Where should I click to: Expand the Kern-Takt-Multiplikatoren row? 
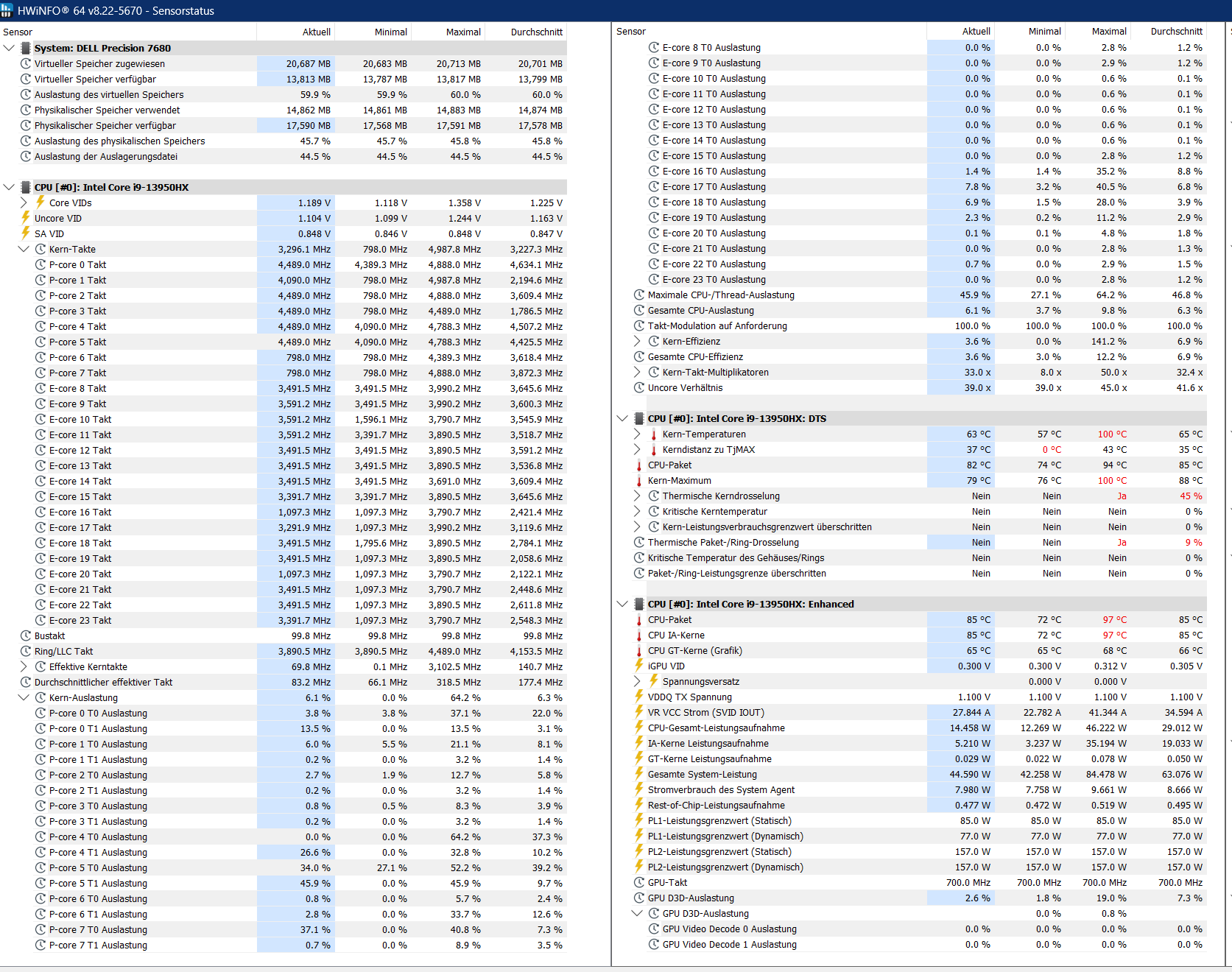point(637,372)
